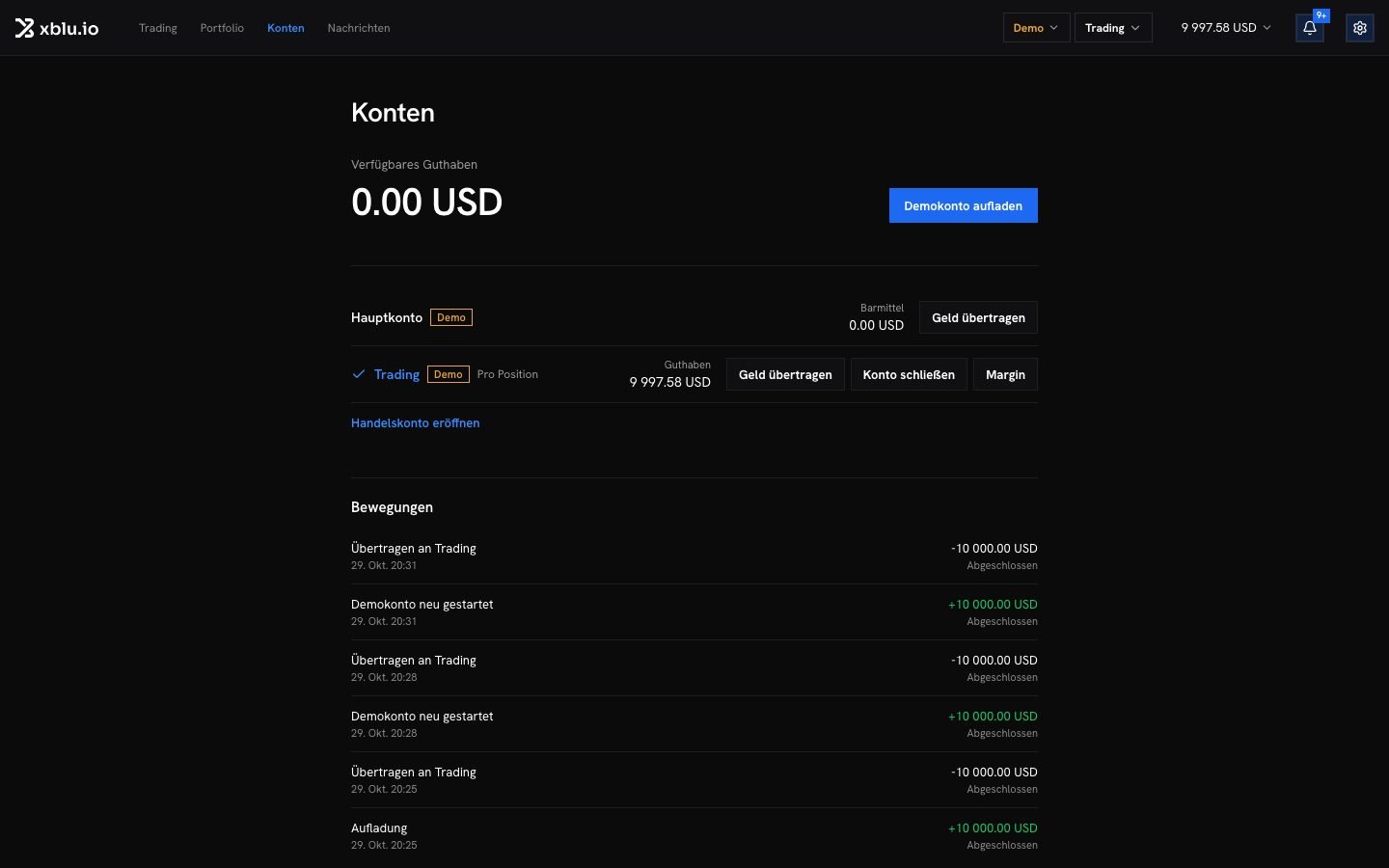The height and width of the screenshot is (868, 1389).
Task: Click the 9 997.58 USD Guthaben in the Trading row
Action: [670, 382]
